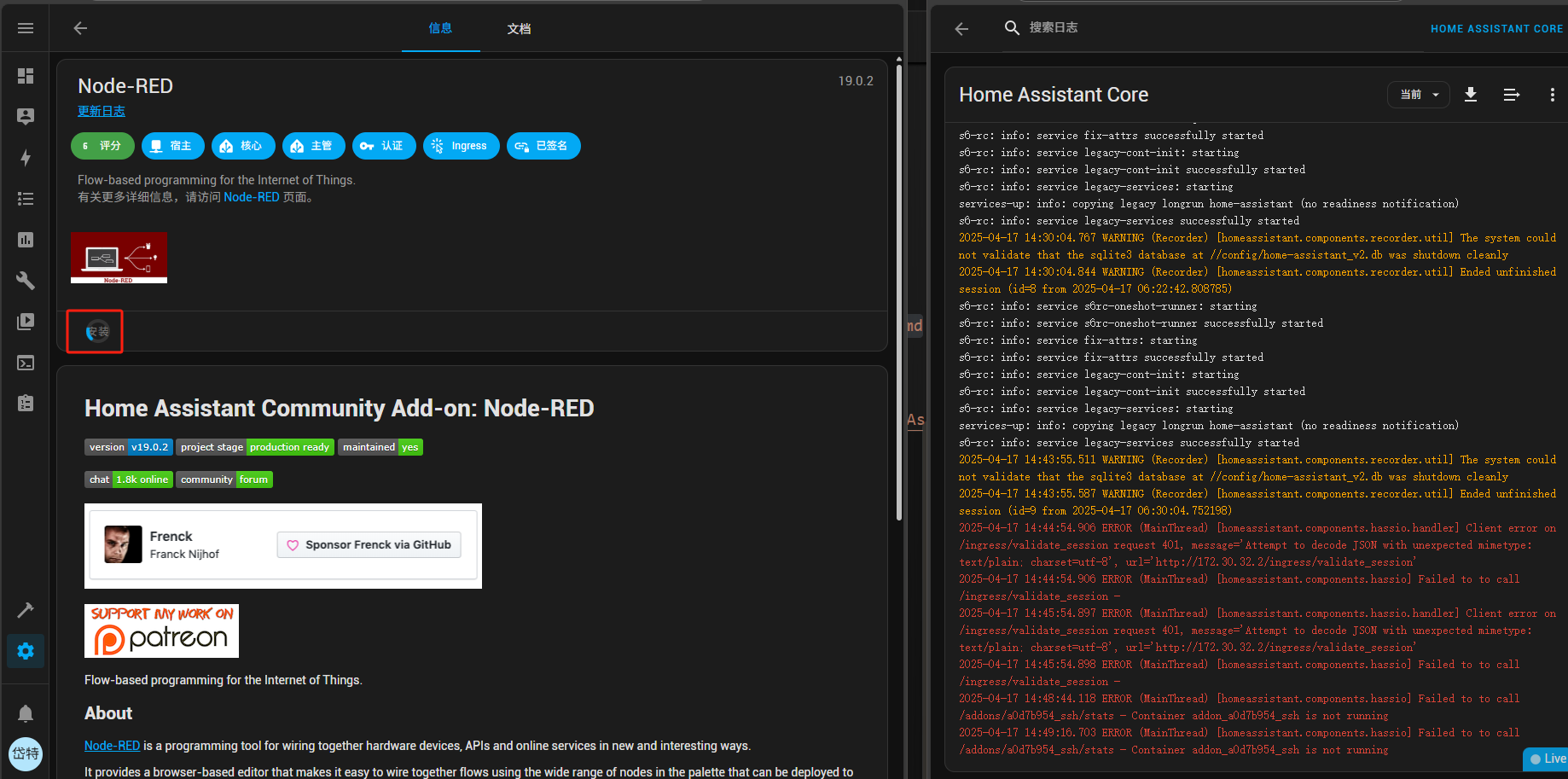Toggle the hamburger sidebar menu
Image resolution: width=1568 pixels, height=779 pixels.
pos(26,28)
